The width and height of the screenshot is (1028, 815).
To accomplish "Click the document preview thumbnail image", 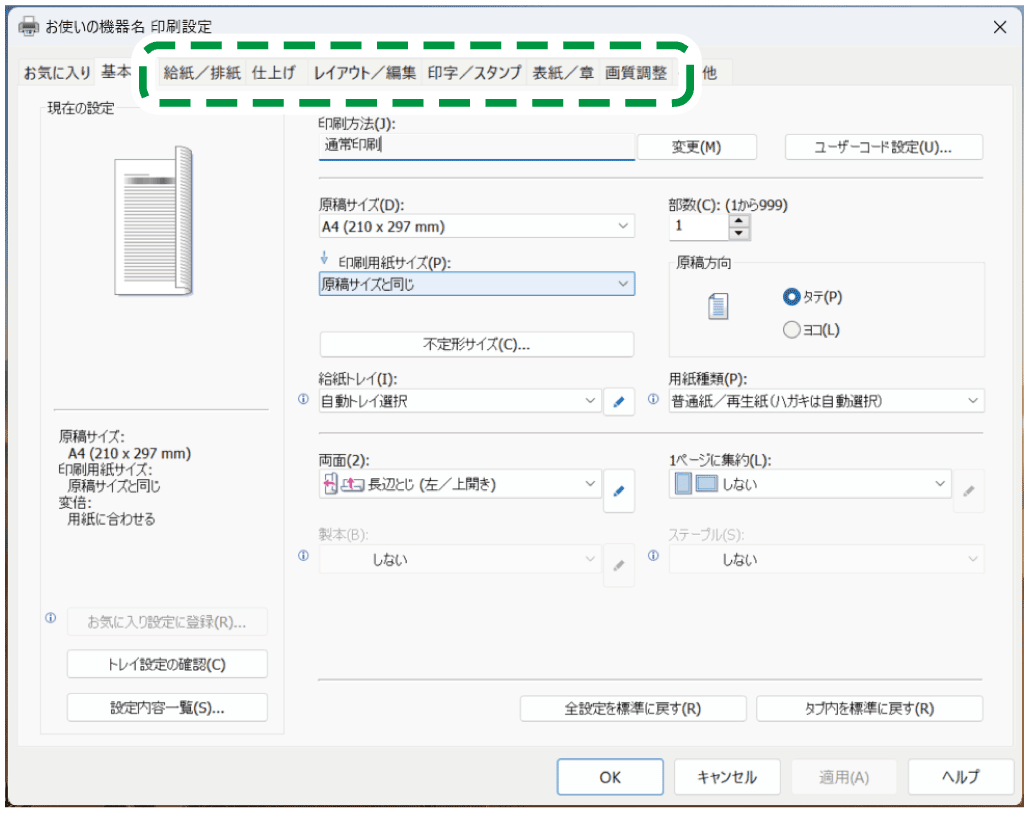I will click(x=153, y=222).
